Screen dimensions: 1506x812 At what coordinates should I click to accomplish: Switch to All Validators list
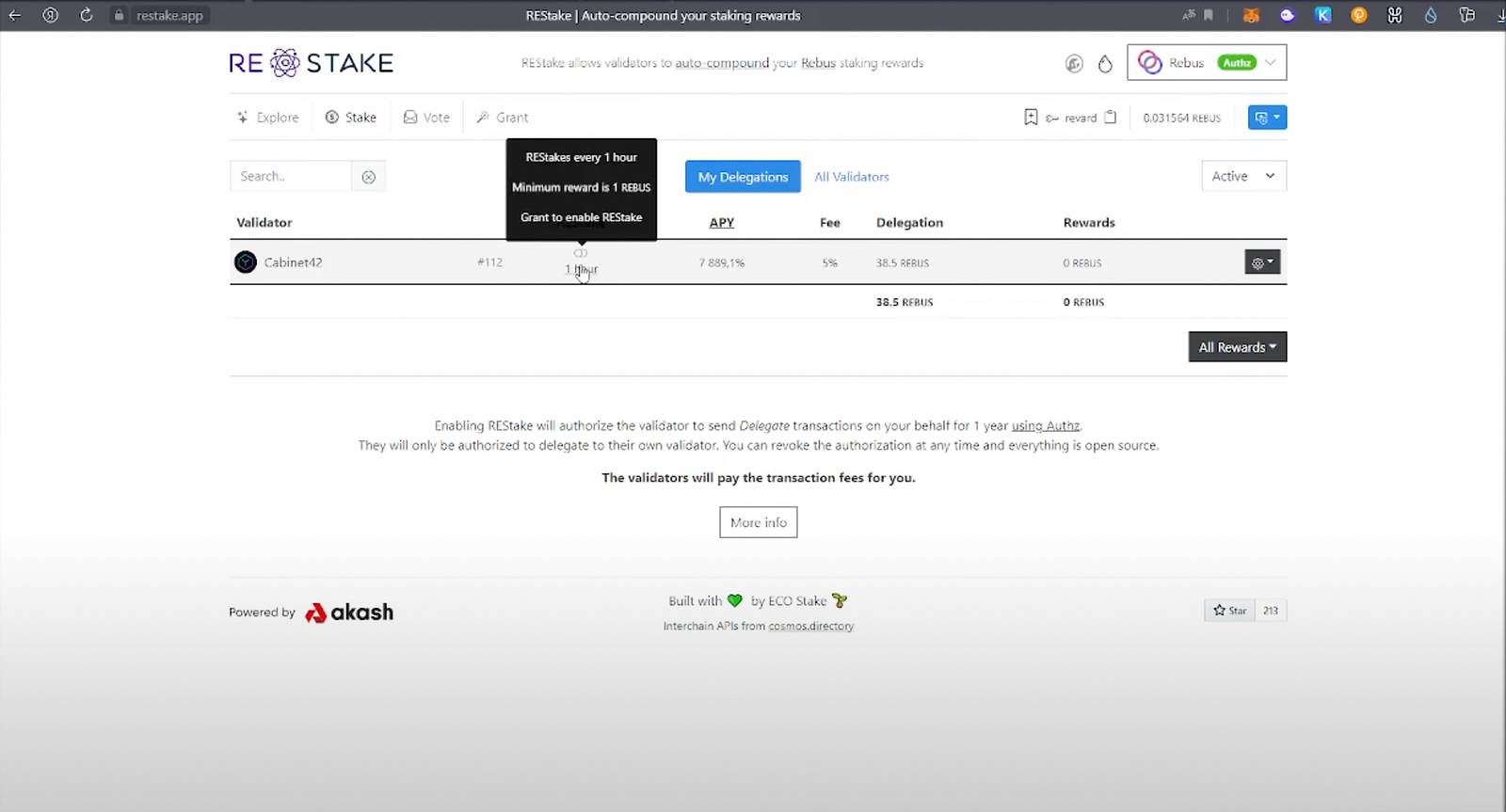(852, 177)
